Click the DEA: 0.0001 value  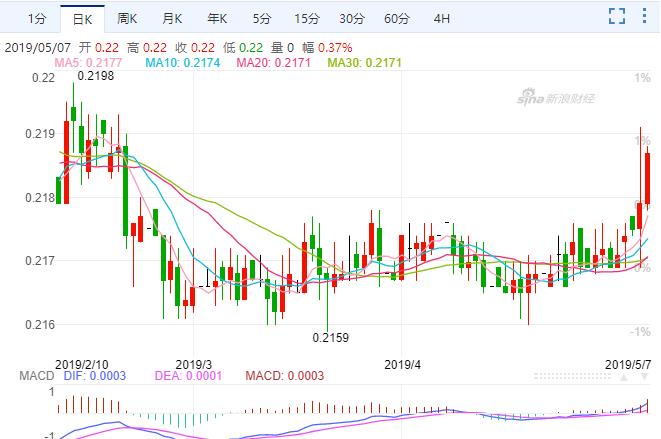(x=188, y=376)
